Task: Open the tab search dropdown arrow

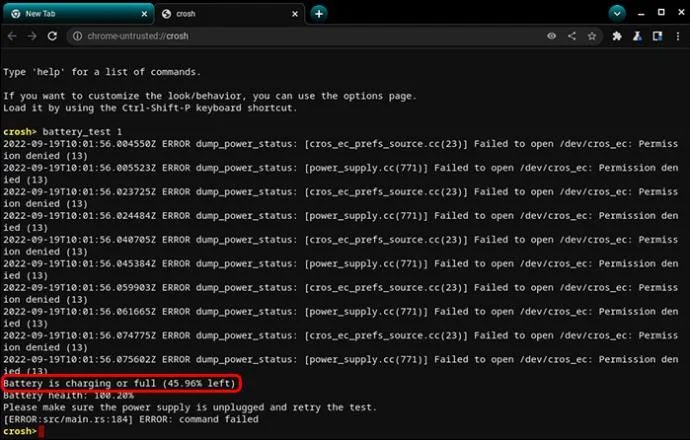Action: (x=617, y=14)
